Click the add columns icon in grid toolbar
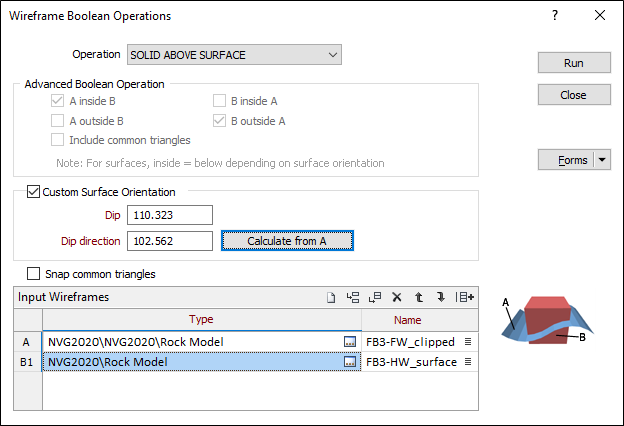This screenshot has width=624, height=426. [x=464, y=297]
